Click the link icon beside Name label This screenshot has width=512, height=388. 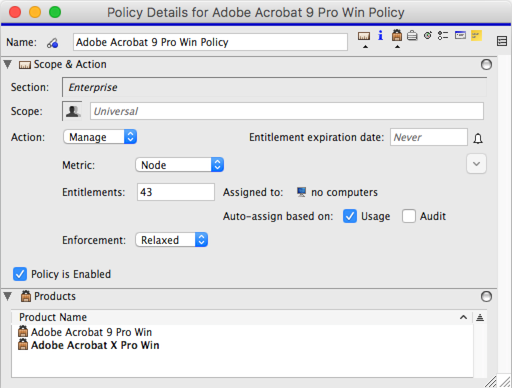tap(52, 43)
